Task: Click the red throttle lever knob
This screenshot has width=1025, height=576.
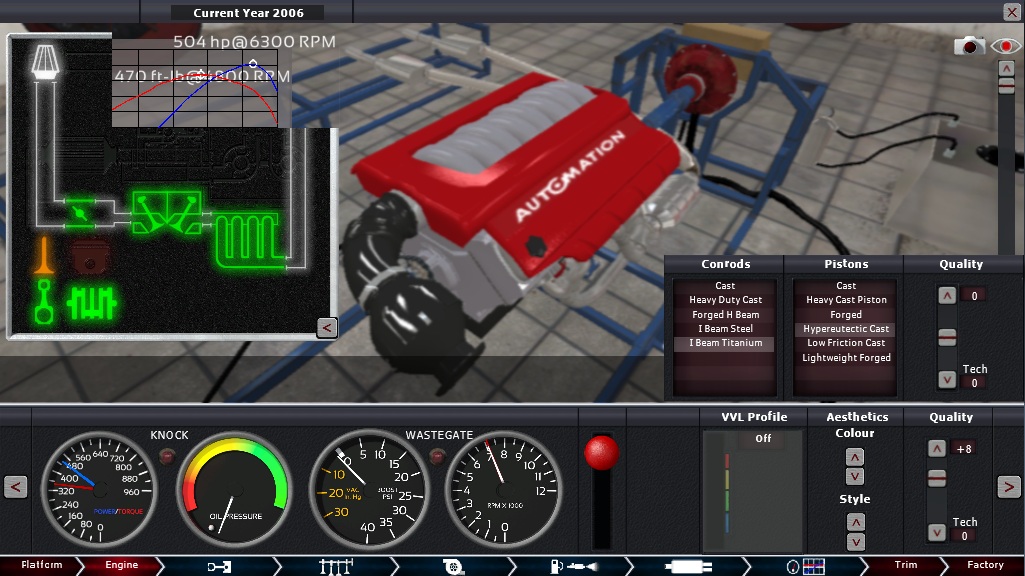Action: pos(601,452)
